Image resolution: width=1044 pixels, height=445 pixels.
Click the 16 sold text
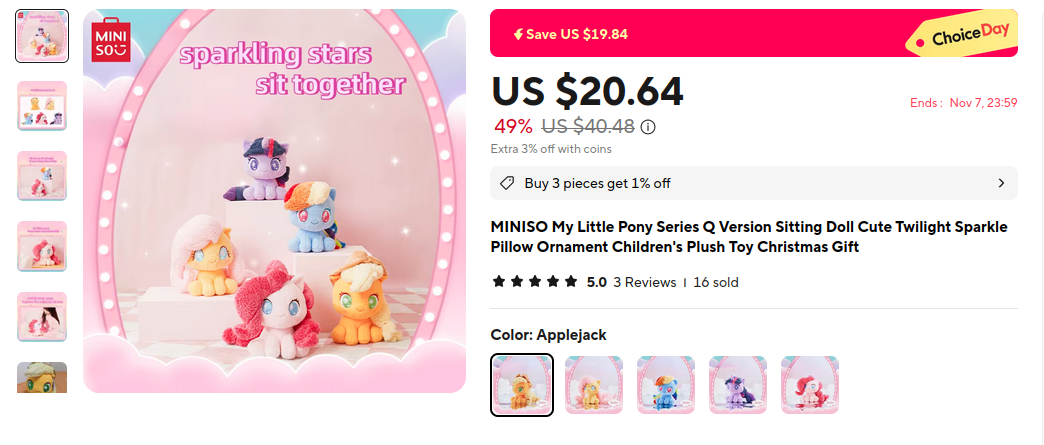(716, 282)
